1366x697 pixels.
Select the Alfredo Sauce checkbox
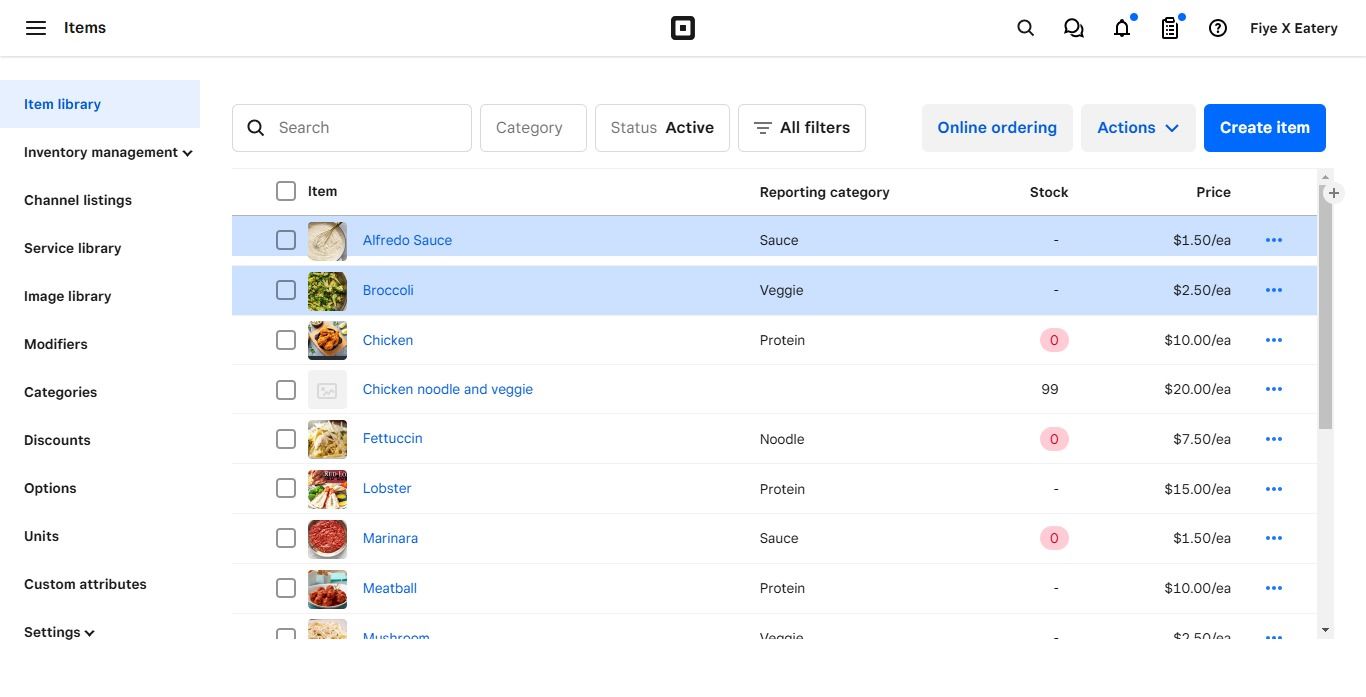tap(286, 240)
